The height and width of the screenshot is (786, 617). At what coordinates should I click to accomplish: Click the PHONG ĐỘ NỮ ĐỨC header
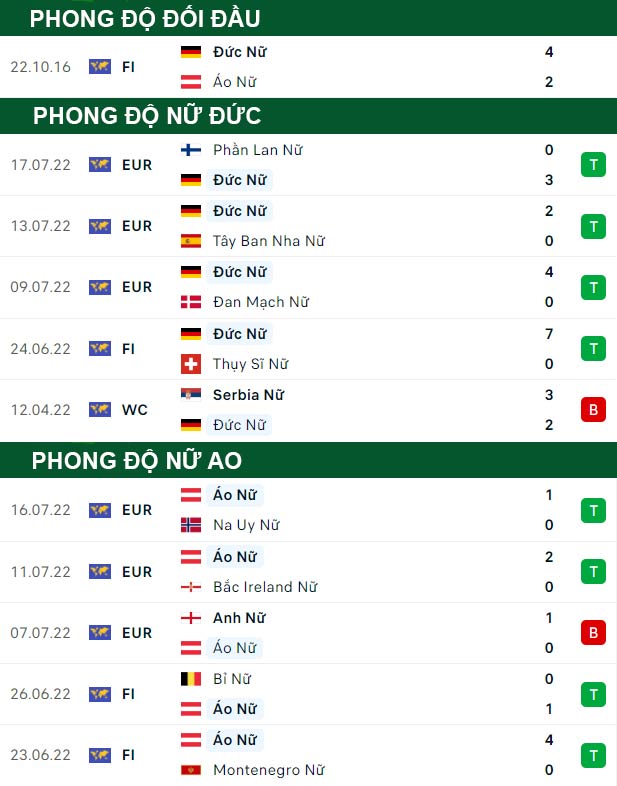point(147,116)
